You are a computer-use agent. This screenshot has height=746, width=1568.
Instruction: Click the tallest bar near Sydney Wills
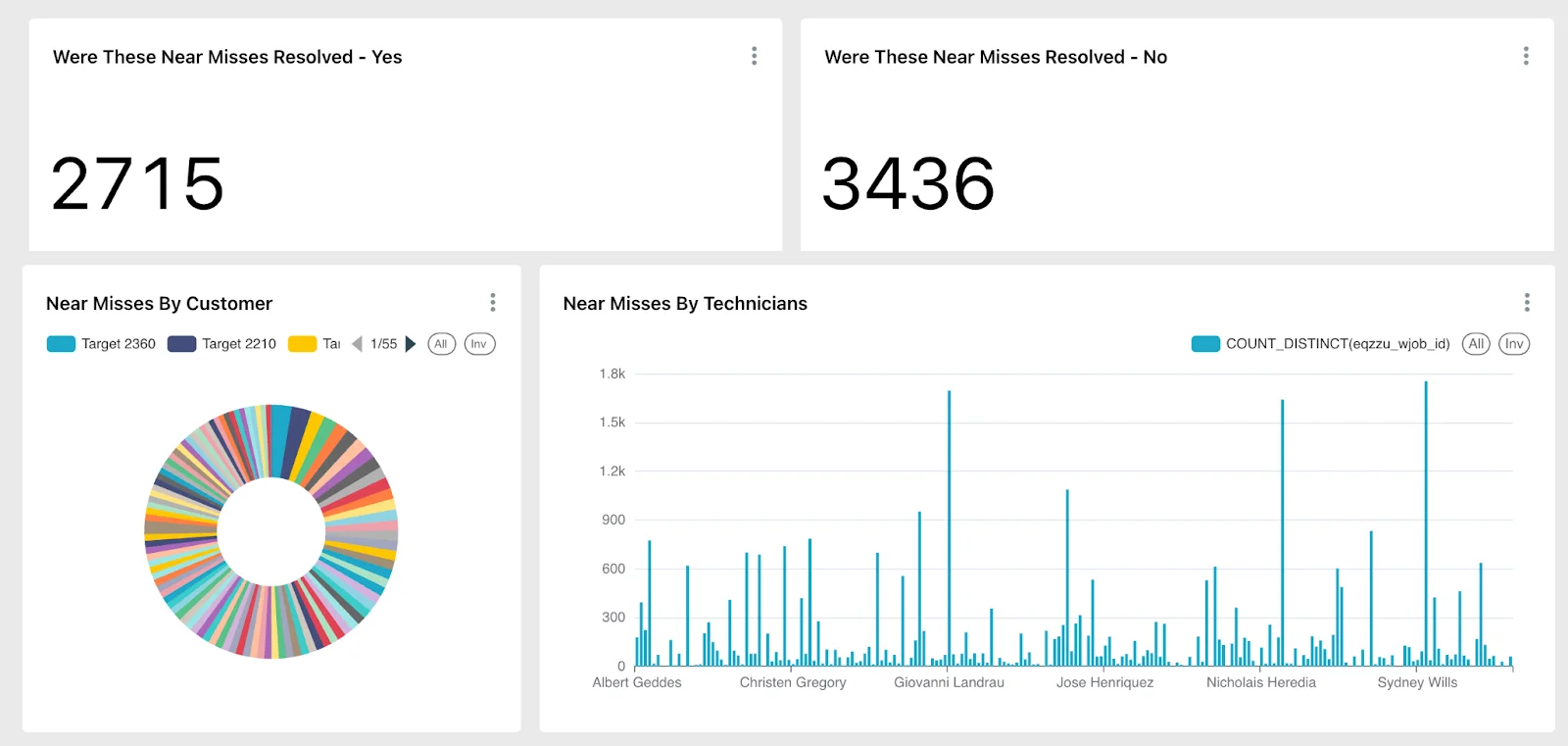[x=1426, y=520]
